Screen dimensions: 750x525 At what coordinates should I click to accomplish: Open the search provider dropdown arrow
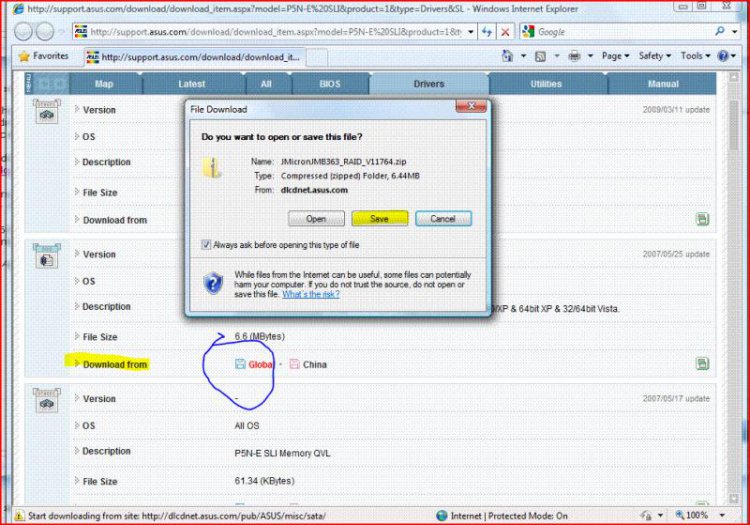click(x=735, y=32)
